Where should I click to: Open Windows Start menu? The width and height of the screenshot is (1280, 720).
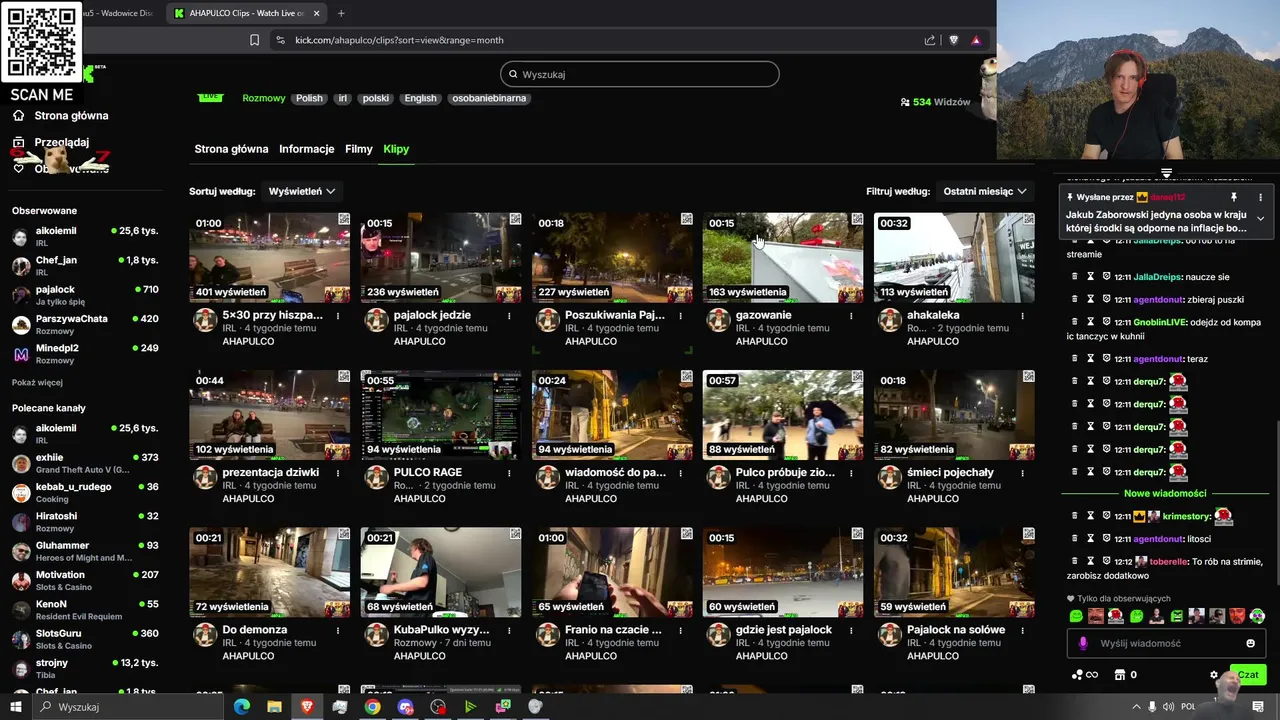pos(17,707)
